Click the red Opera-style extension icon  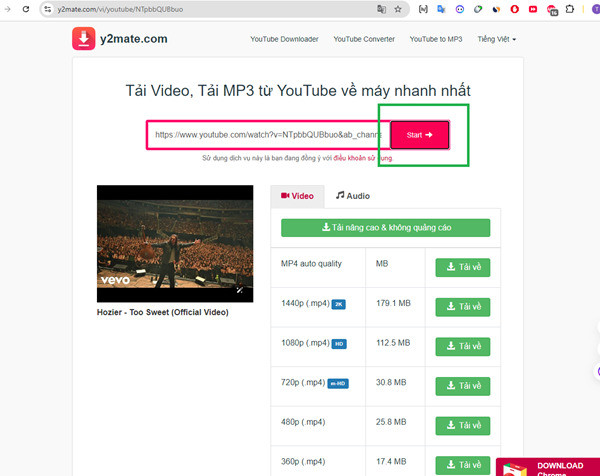click(x=515, y=9)
